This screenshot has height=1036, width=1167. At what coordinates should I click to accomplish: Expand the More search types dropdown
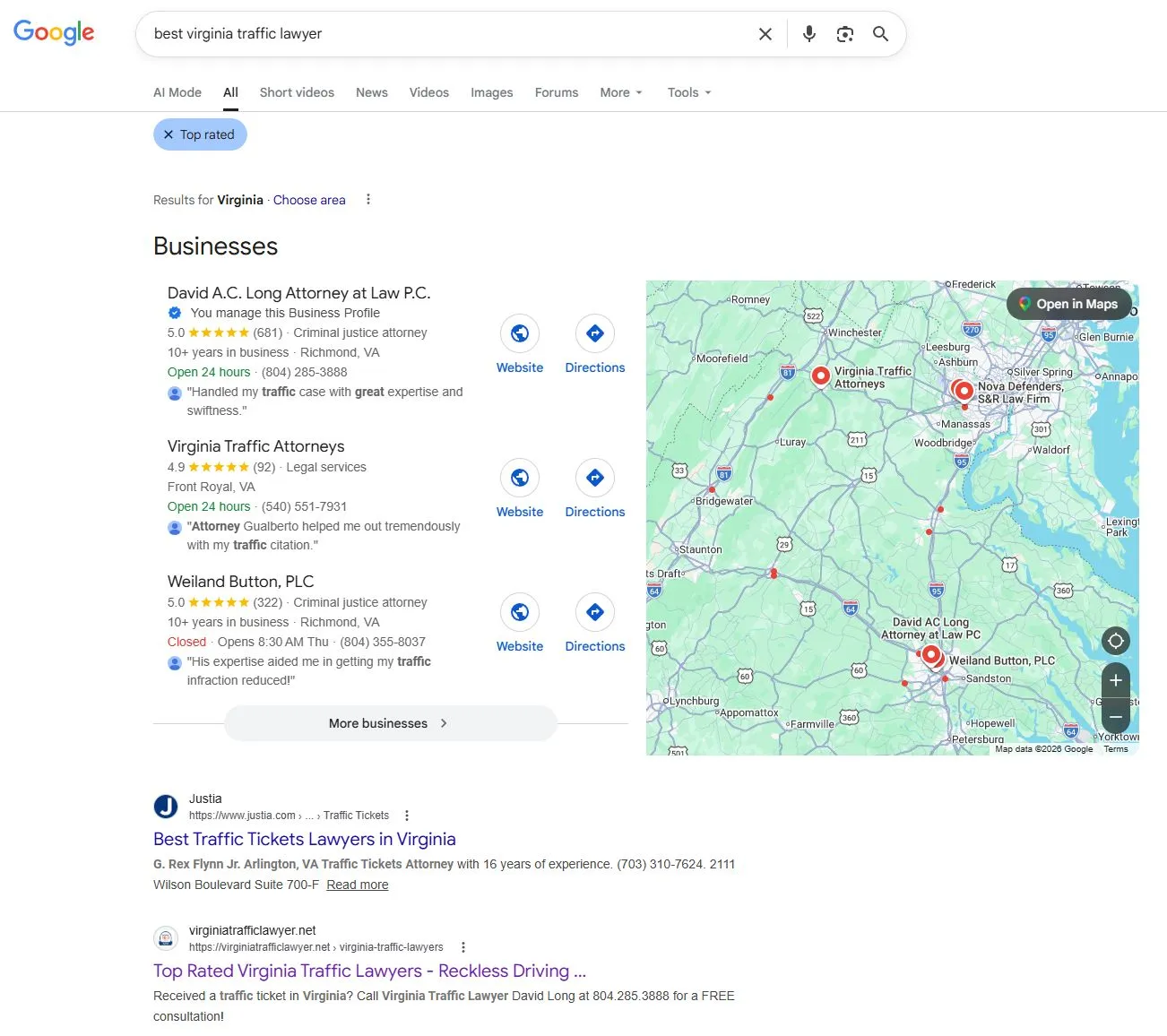tap(621, 92)
